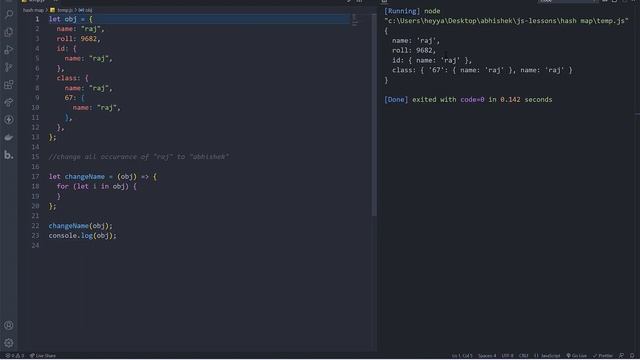The image size is (640, 360).
Task: Click the Ln 1, Col 1 cursor position
Action: (462, 356)
